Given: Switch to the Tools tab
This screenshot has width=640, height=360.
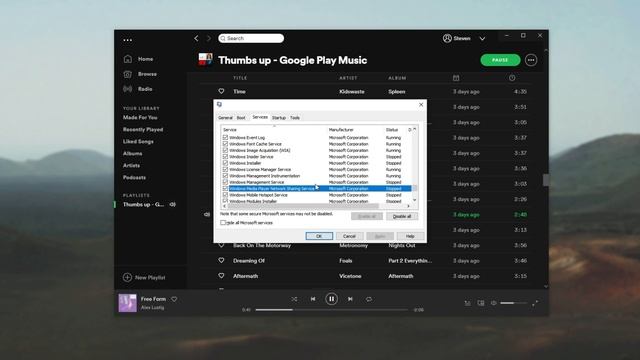Looking at the screenshot, I should [295, 118].
